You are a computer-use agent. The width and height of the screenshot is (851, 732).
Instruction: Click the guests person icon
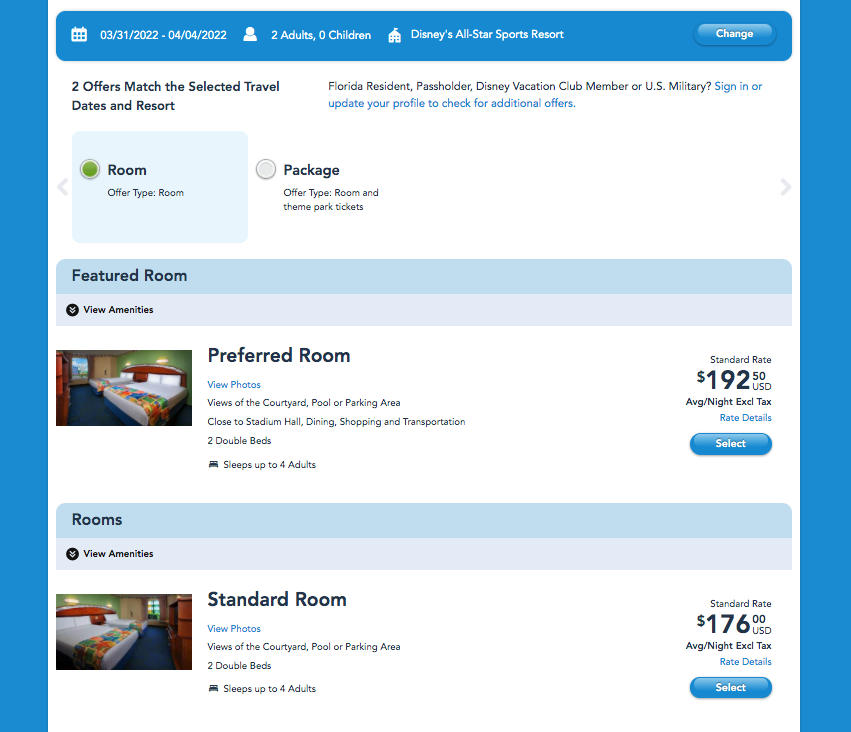(x=250, y=35)
